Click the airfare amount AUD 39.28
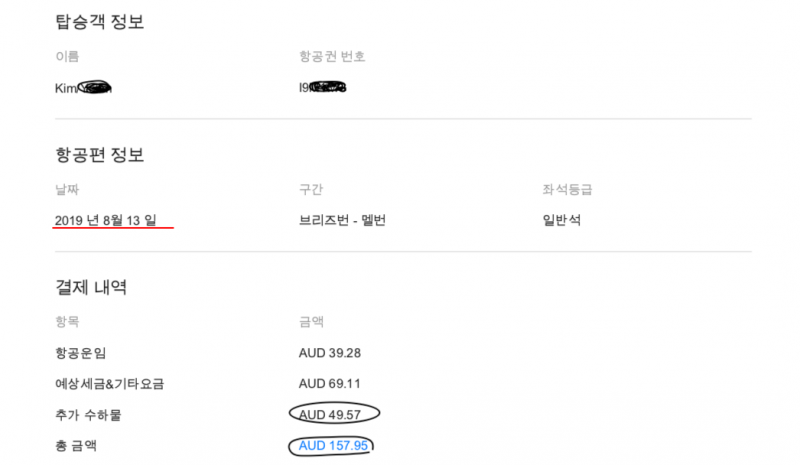The width and height of the screenshot is (800, 465). pyautogui.click(x=330, y=353)
